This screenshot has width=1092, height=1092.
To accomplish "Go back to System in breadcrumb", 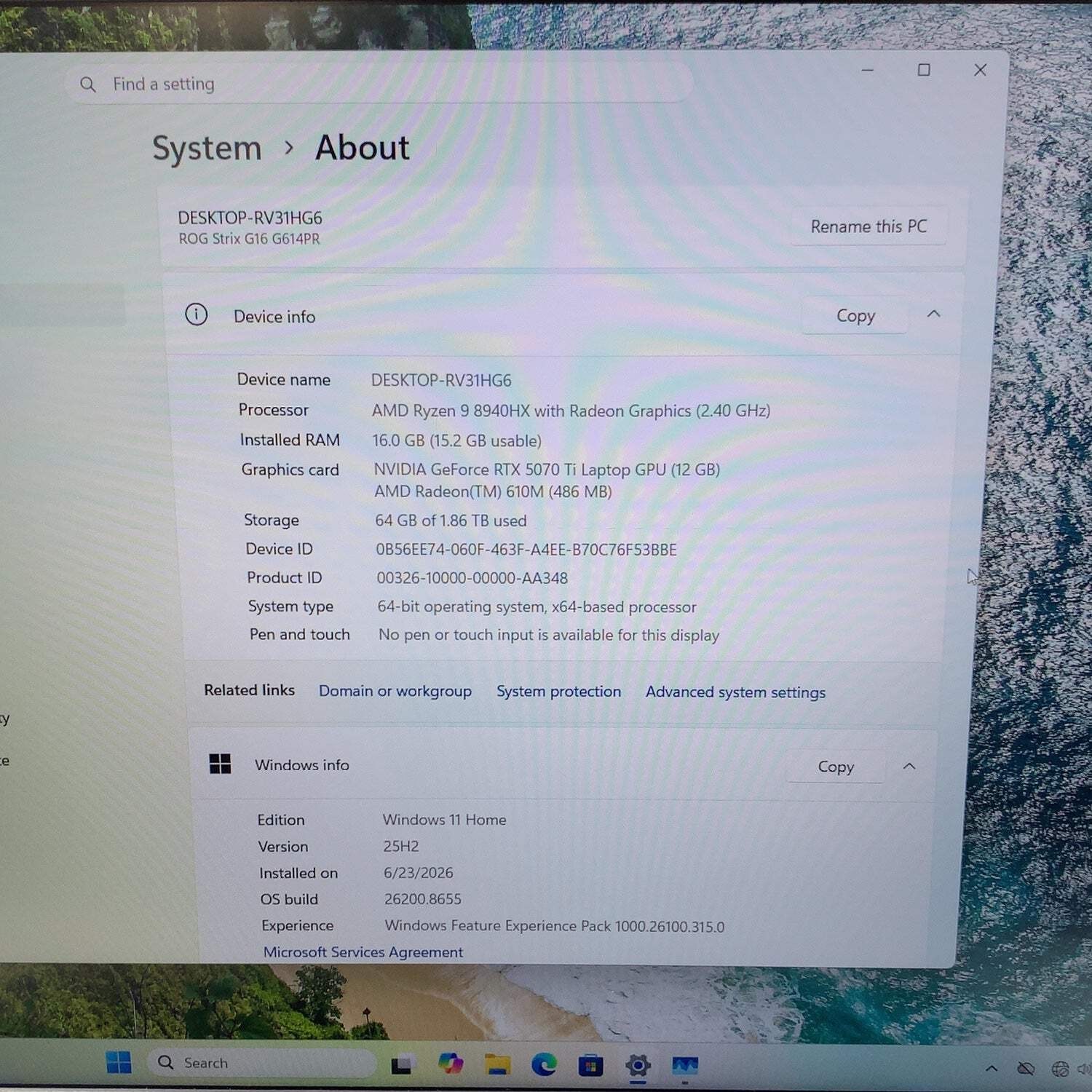I will [x=207, y=149].
